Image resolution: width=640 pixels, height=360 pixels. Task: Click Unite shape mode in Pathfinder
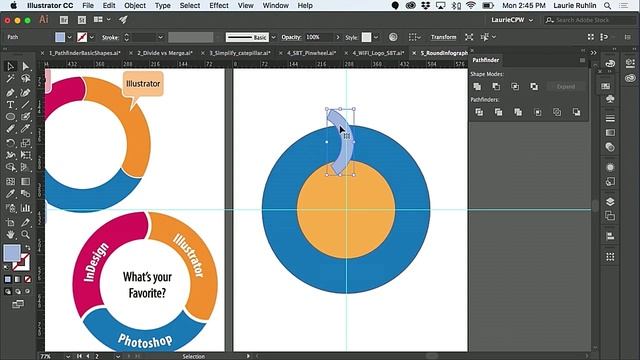pyautogui.click(x=477, y=87)
